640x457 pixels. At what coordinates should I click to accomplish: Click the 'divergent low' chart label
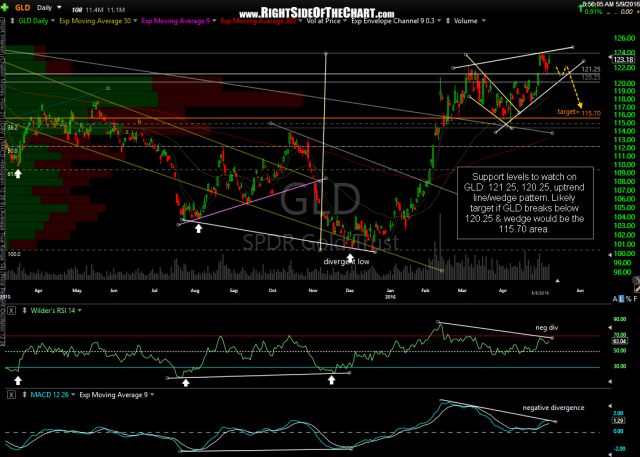click(346, 262)
